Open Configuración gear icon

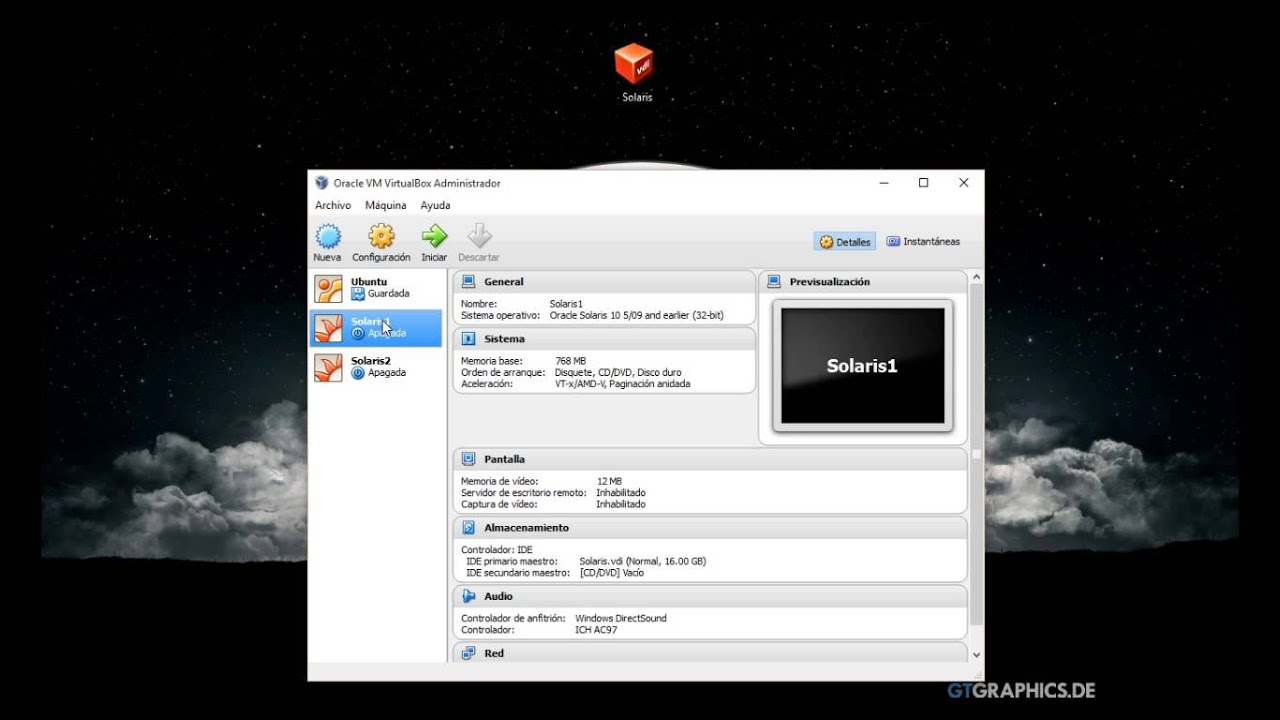(381, 237)
